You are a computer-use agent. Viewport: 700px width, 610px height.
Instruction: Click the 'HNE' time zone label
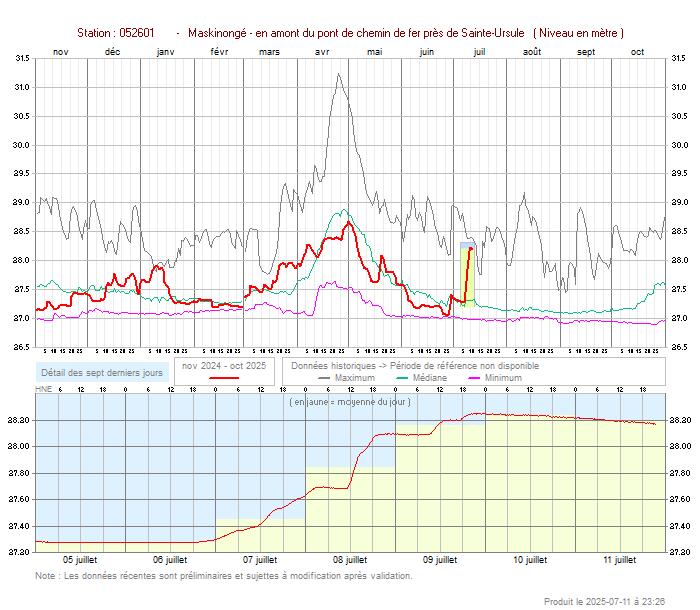[x=43, y=389]
